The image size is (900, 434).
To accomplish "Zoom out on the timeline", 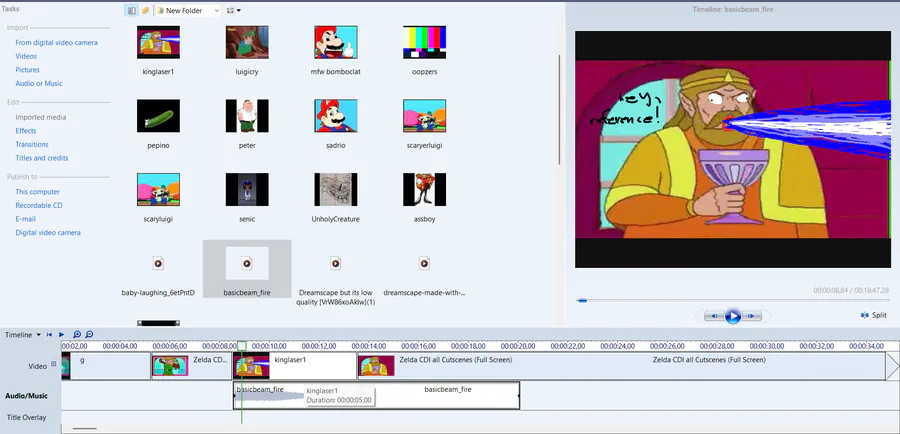I will [89, 335].
